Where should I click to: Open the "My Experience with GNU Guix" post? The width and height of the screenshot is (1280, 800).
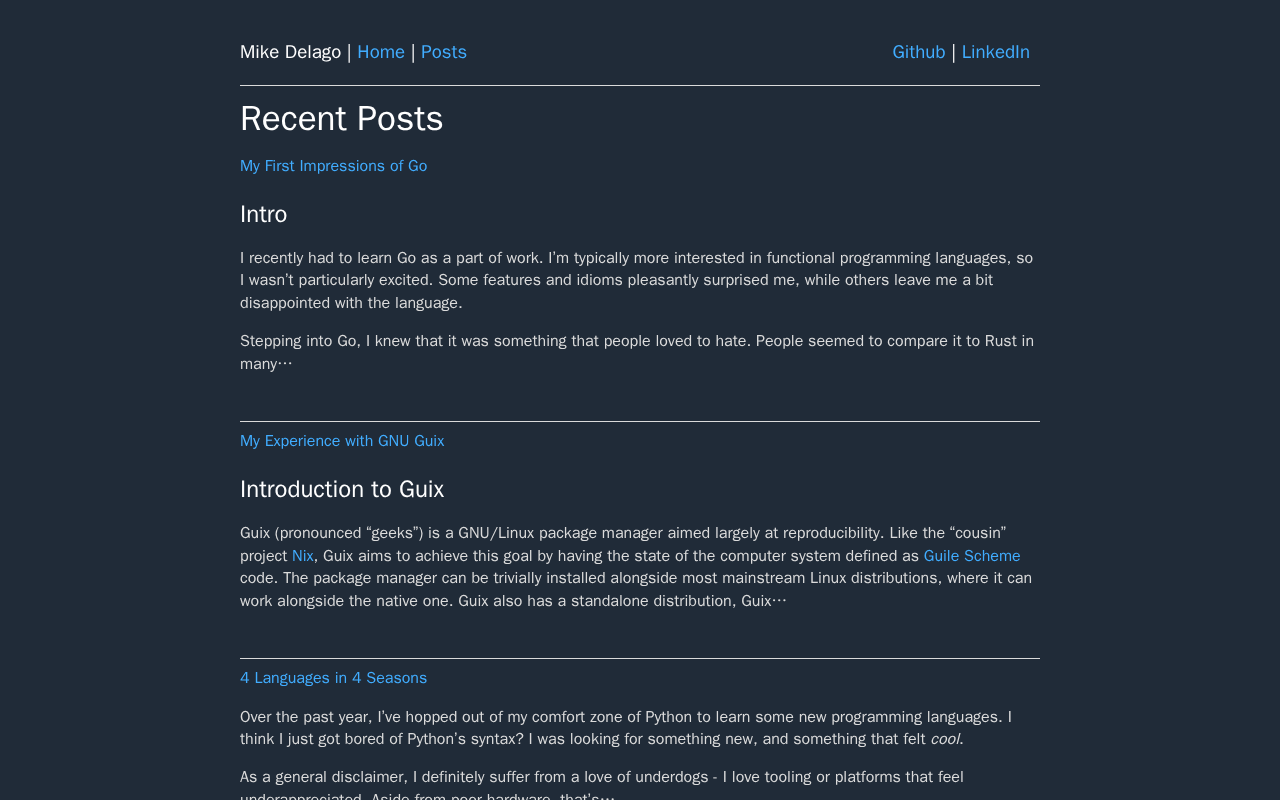point(342,441)
